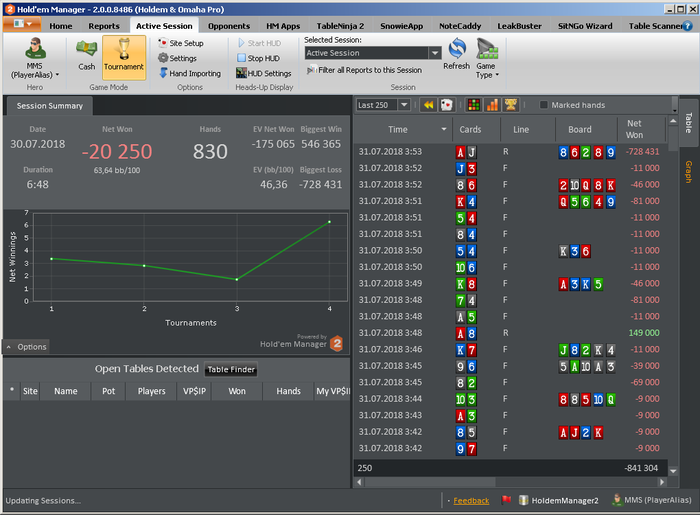Switch to the Opponents tab
The height and width of the screenshot is (515, 700).
pos(229,26)
